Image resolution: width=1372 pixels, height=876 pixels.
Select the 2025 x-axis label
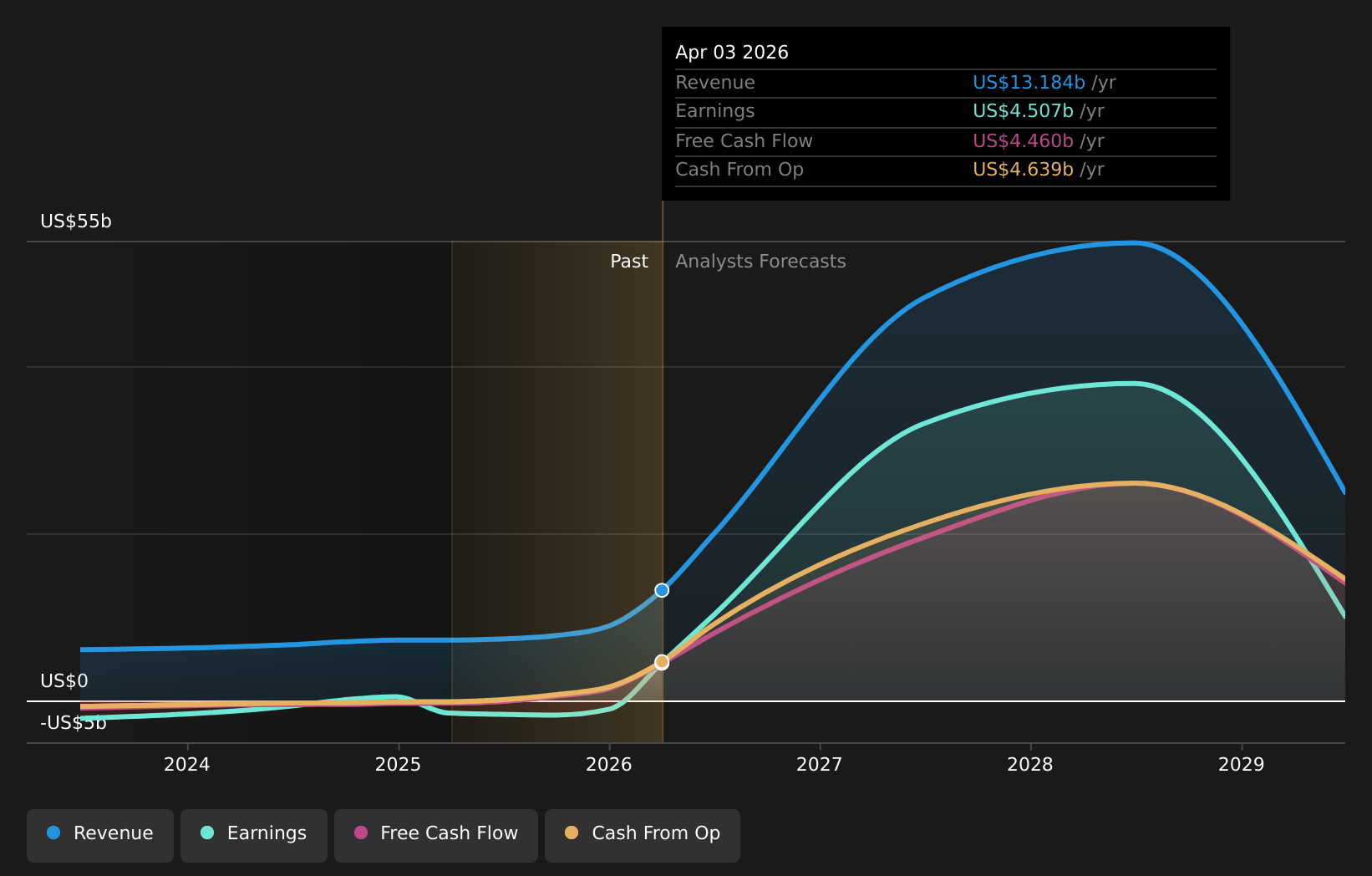pyautogui.click(x=398, y=764)
